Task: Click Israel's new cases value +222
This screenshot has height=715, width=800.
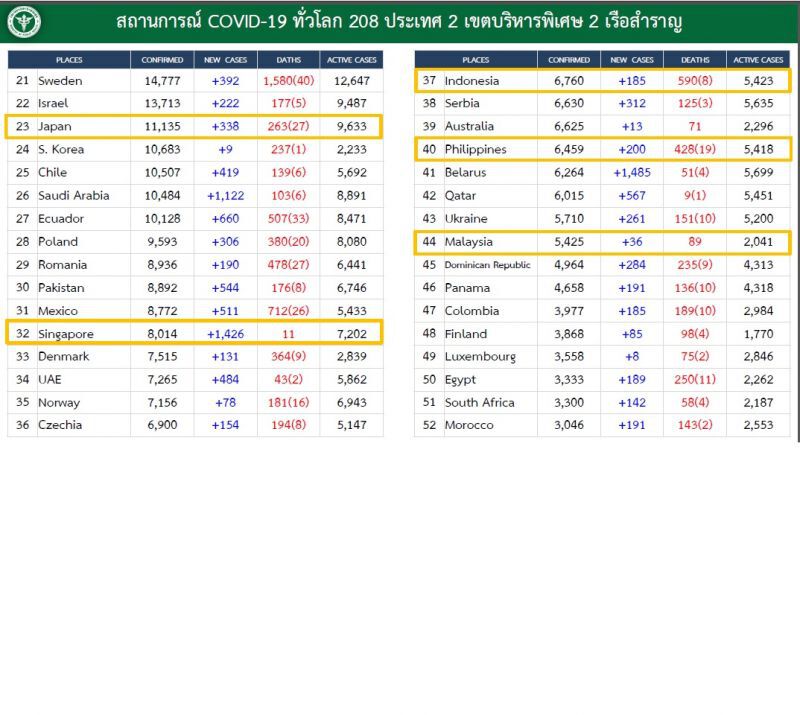Action: 226,103
